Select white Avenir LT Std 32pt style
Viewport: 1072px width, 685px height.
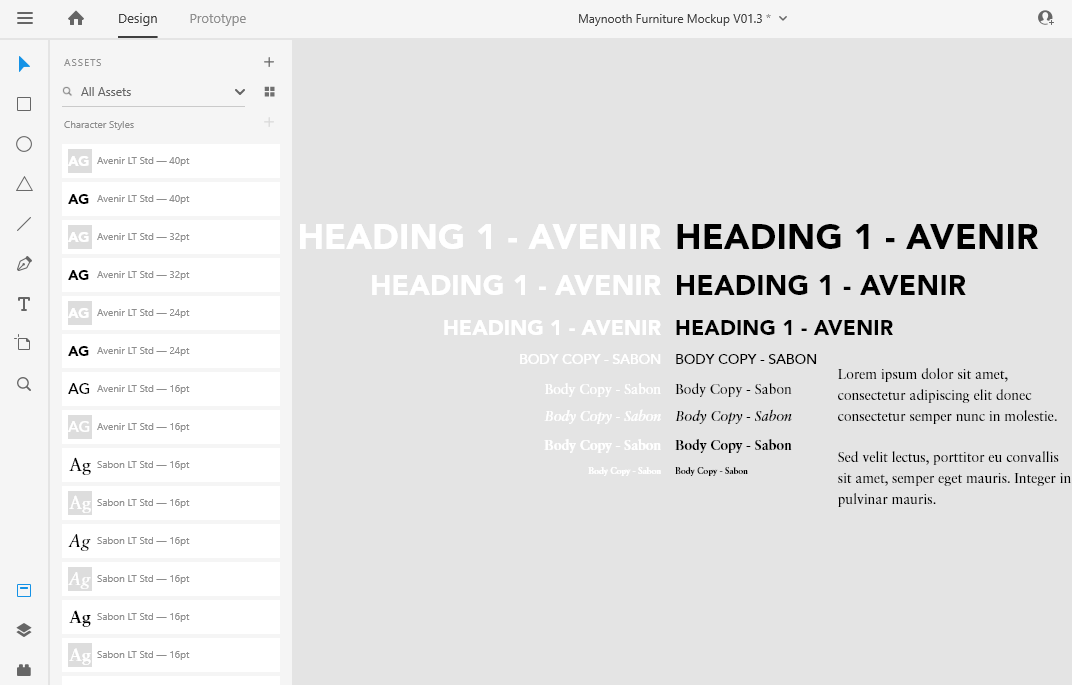click(x=171, y=237)
